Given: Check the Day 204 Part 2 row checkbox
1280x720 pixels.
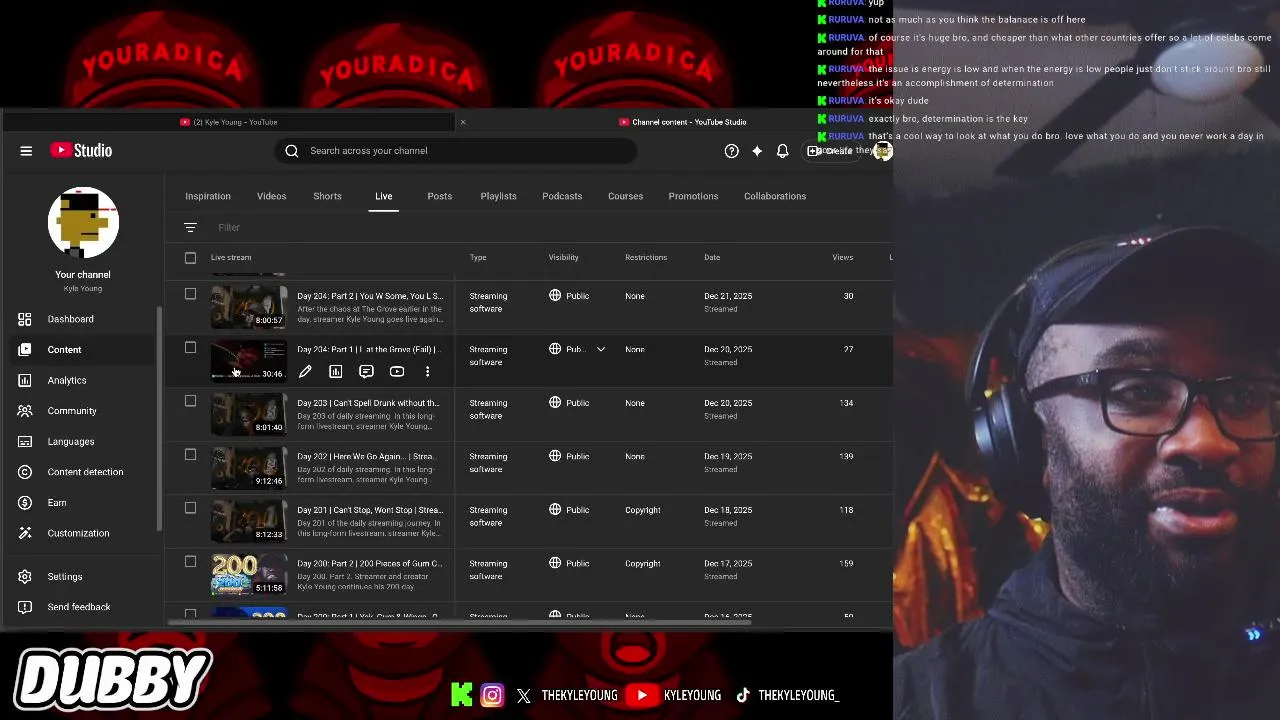Looking at the screenshot, I should click(190, 294).
